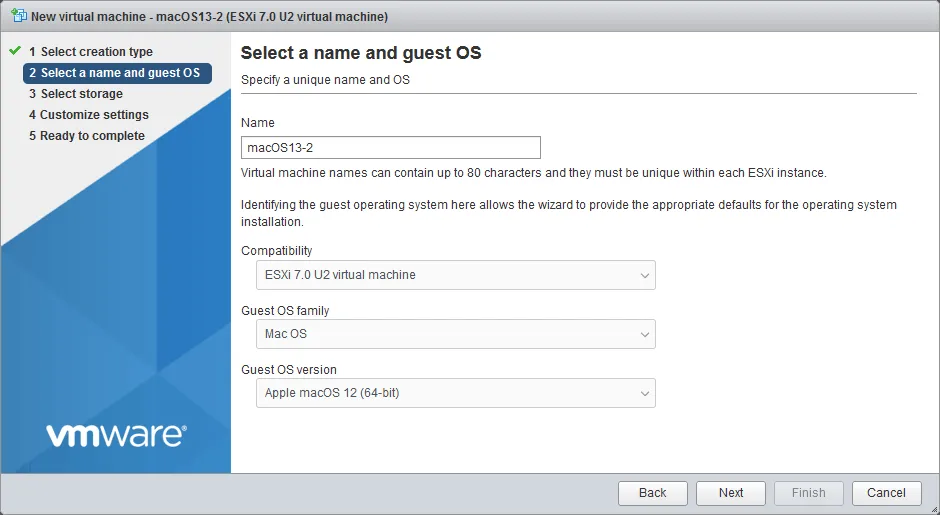
Task: Focus the Name field containing macOS13-2
Action: point(390,148)
